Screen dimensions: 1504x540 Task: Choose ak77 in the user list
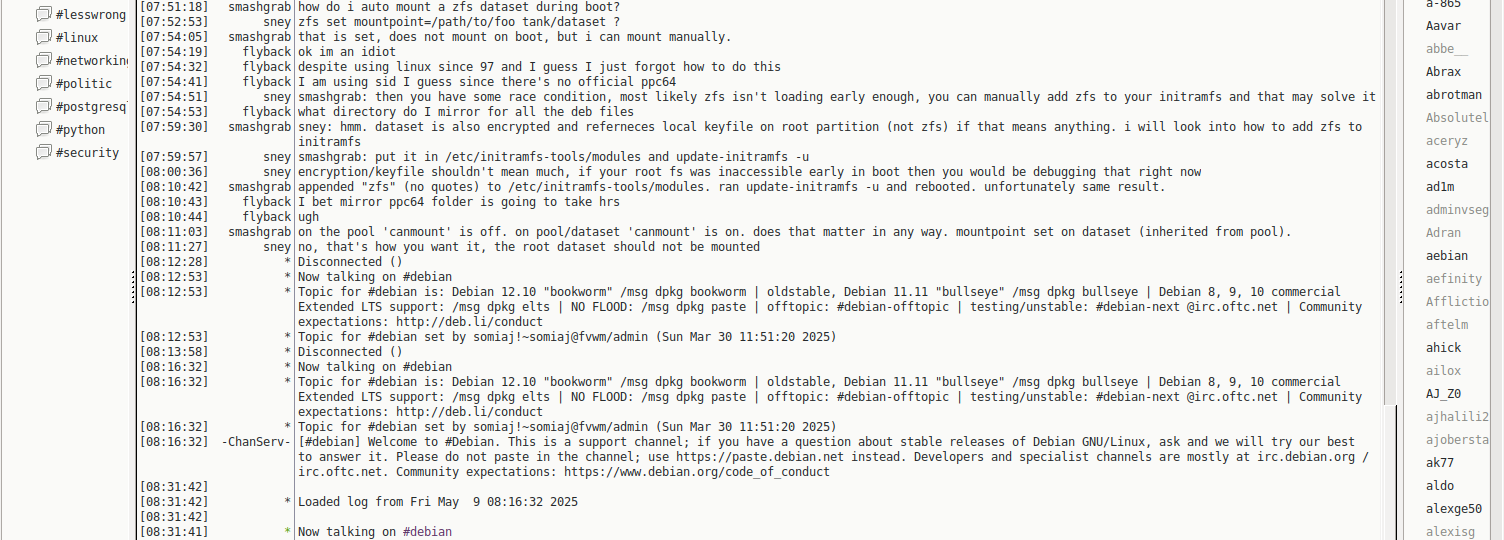pyautogui.click(x=1440, y=463)
